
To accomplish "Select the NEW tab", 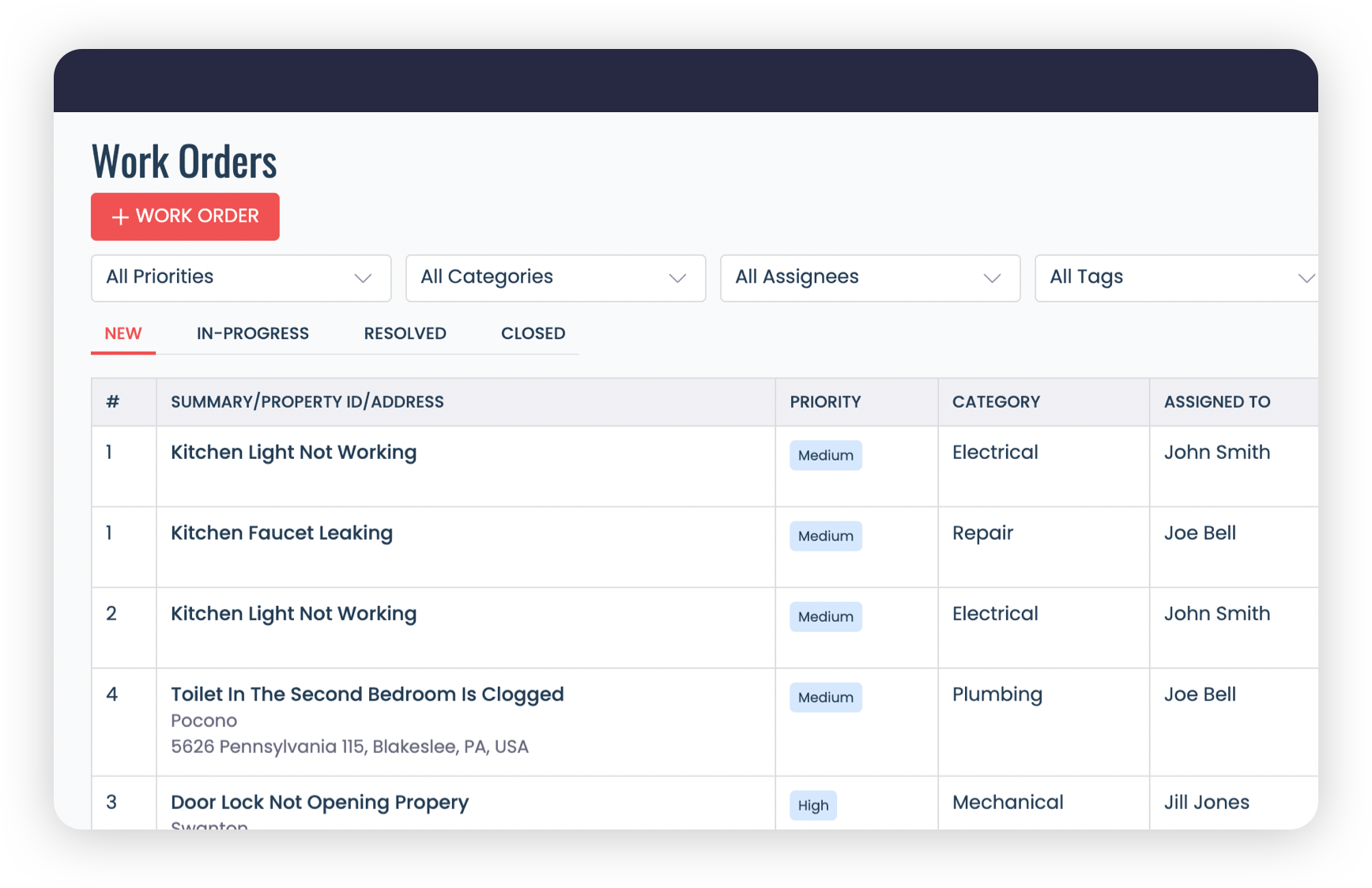I will pos(123,333).
